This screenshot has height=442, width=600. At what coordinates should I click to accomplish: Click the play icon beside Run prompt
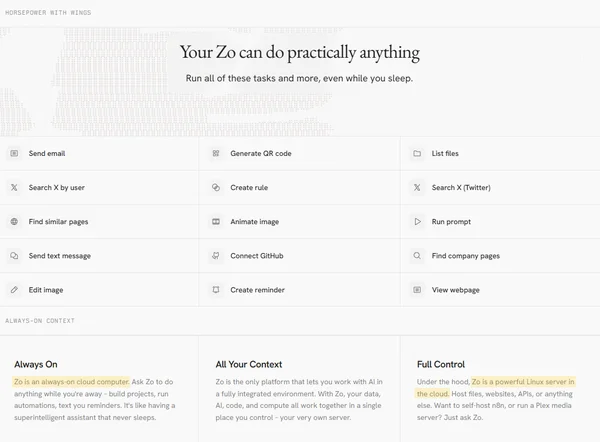coord(417,221)
